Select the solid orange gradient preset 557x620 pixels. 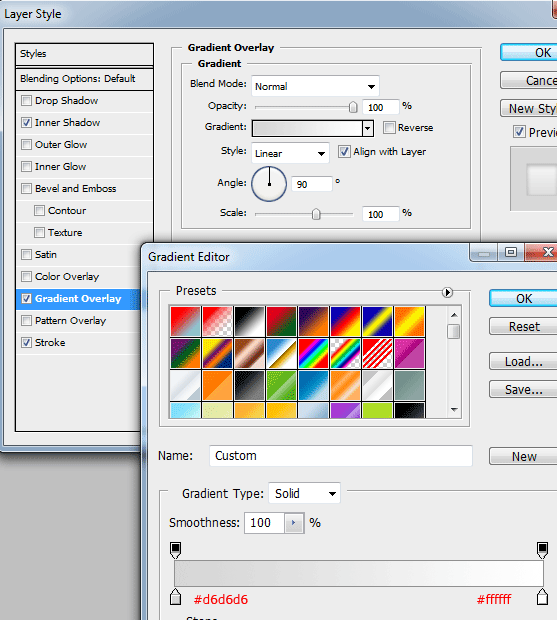(217, 386)
